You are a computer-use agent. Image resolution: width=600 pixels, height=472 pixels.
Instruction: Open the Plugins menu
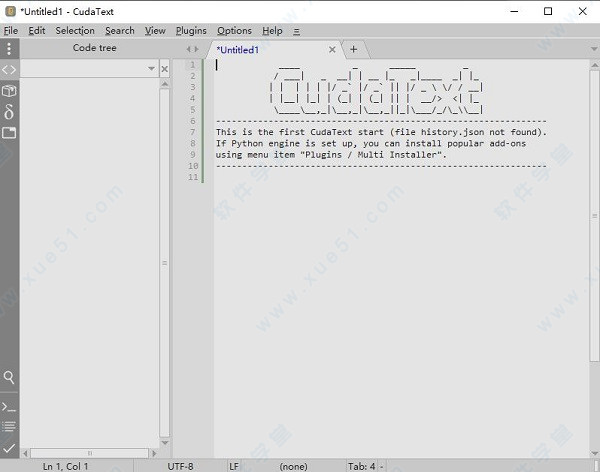[x=191, y=31]
